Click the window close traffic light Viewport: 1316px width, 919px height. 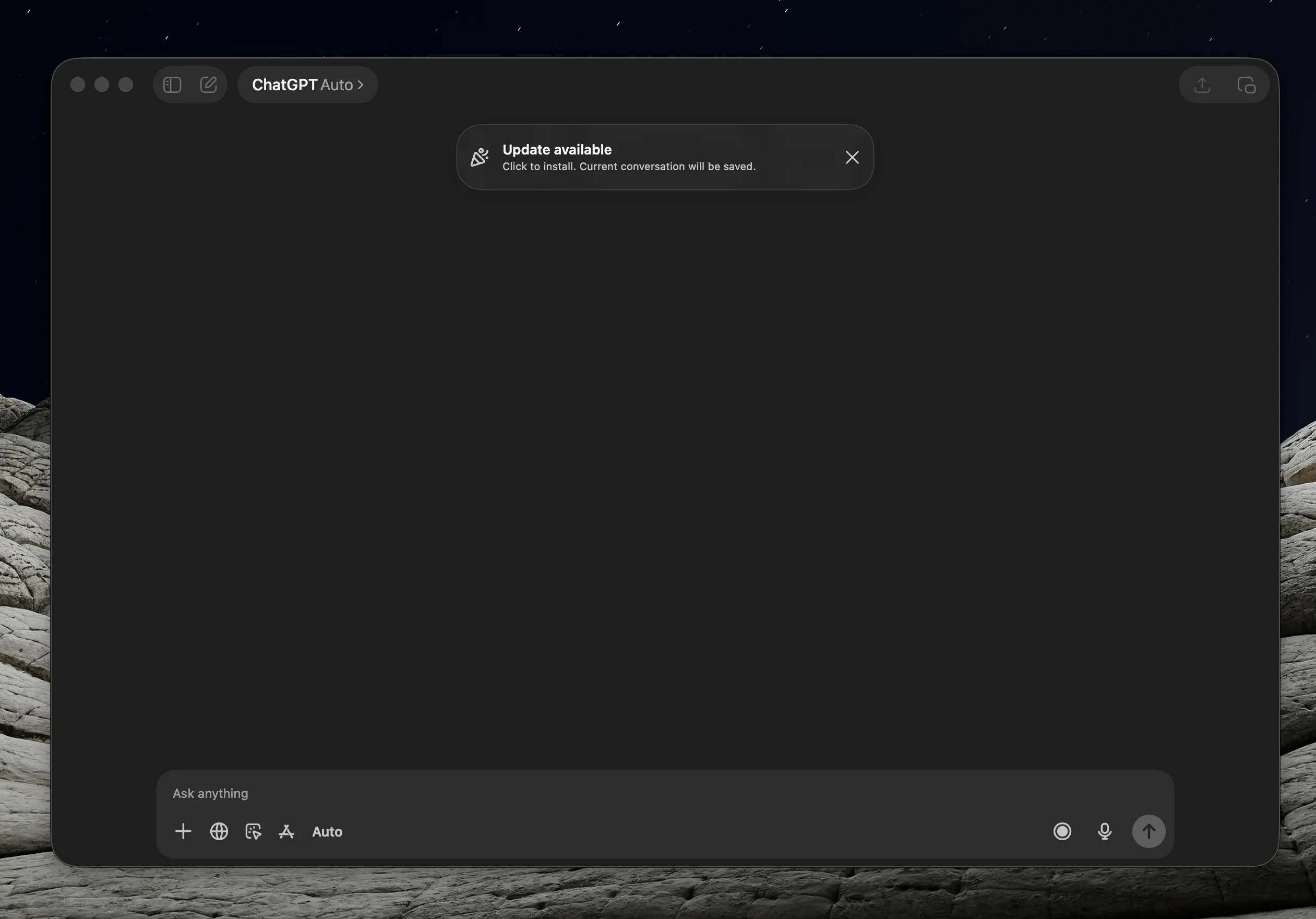pos(78,85)
